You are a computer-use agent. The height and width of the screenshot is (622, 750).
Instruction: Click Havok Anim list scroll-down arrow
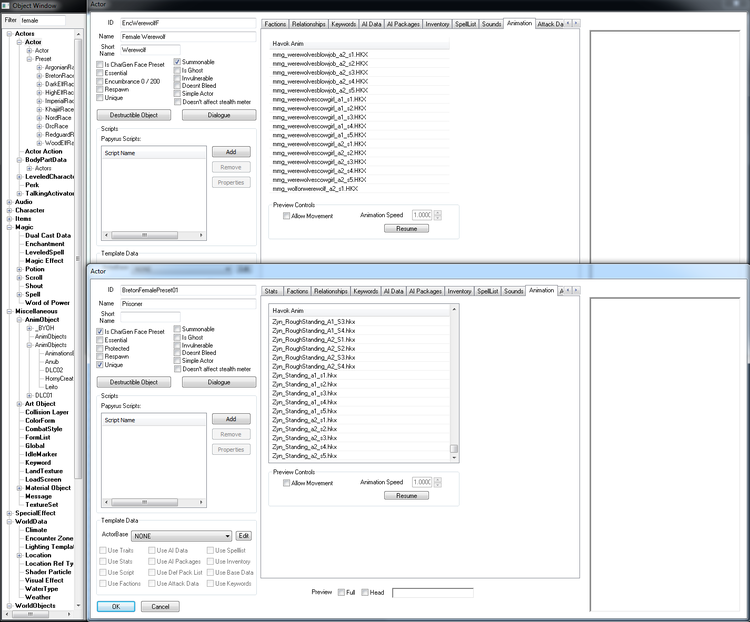tap(454, 457)
